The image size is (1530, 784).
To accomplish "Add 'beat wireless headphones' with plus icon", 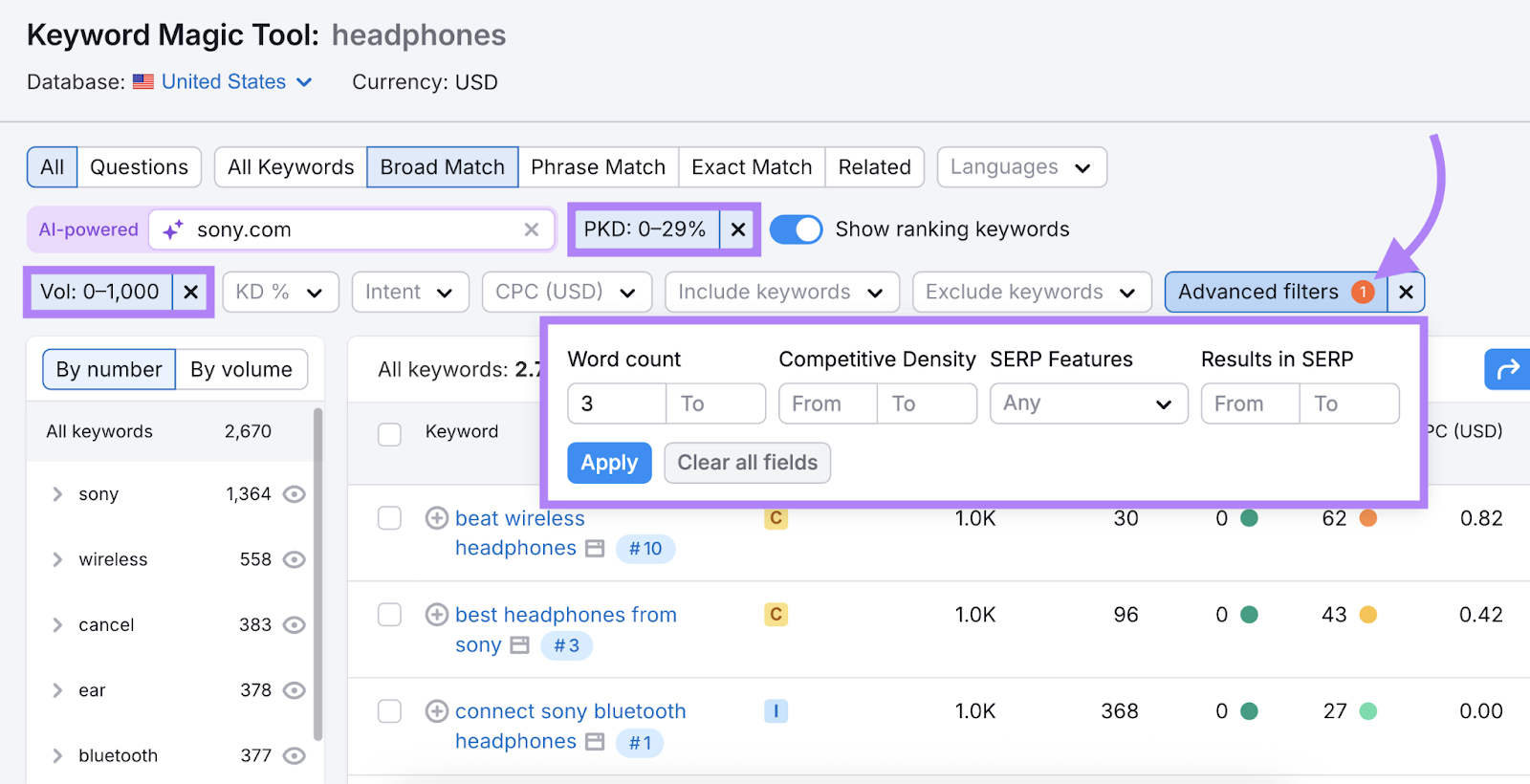I will click(x=437, y=518).
